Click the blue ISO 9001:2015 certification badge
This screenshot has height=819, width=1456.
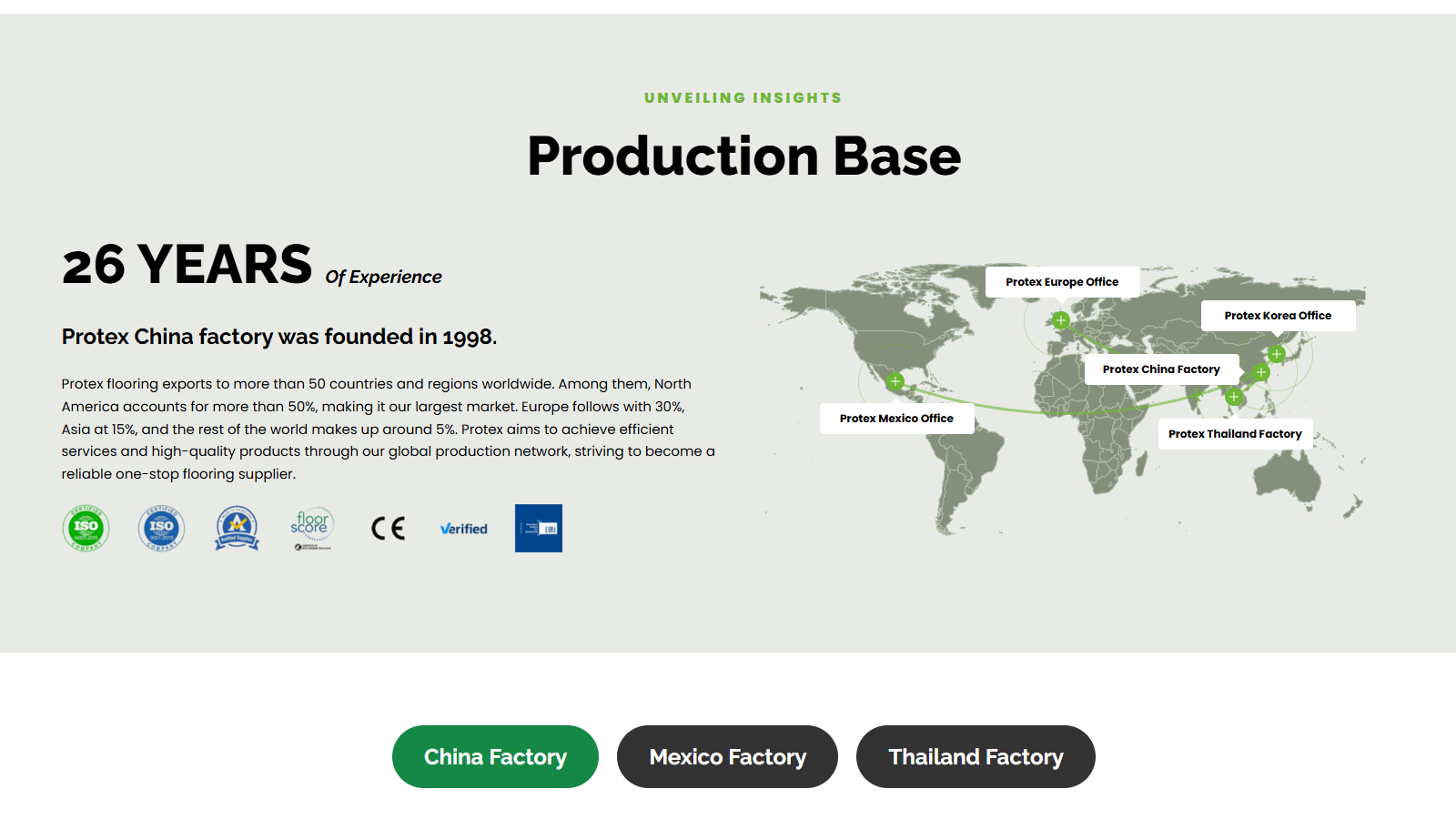pyautogui.click(x=161, y=528)
